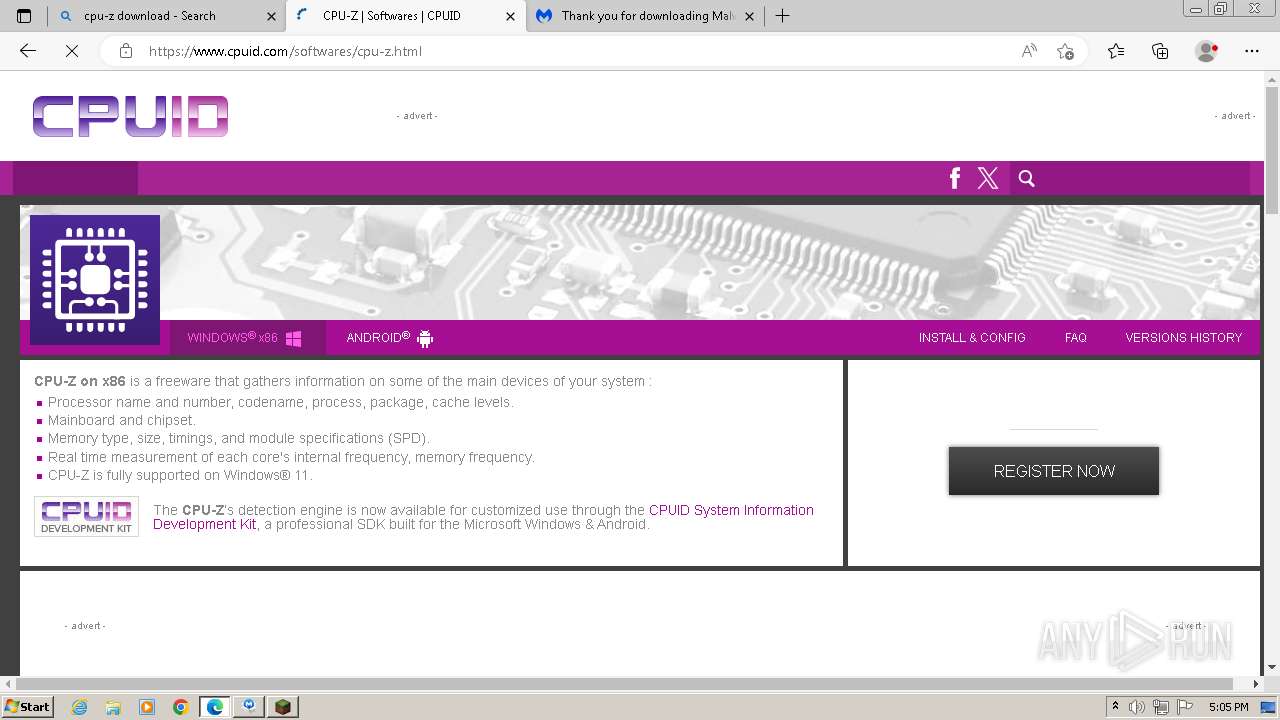Switch to the cpu-z download Search tab
The width and height of the screenshot is (1280, 720).
point(166,16)
